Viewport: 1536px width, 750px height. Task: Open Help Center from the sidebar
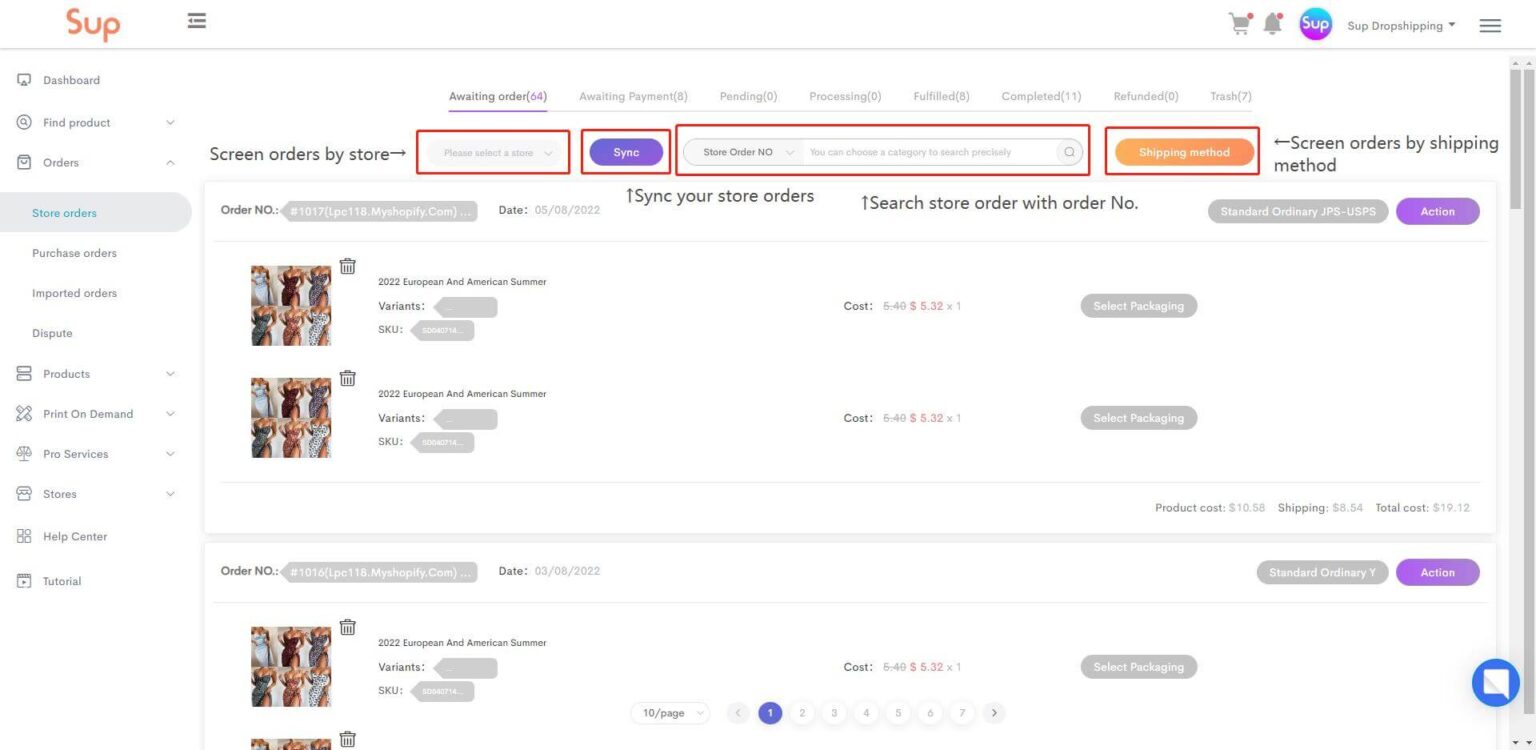pos(75,536)
